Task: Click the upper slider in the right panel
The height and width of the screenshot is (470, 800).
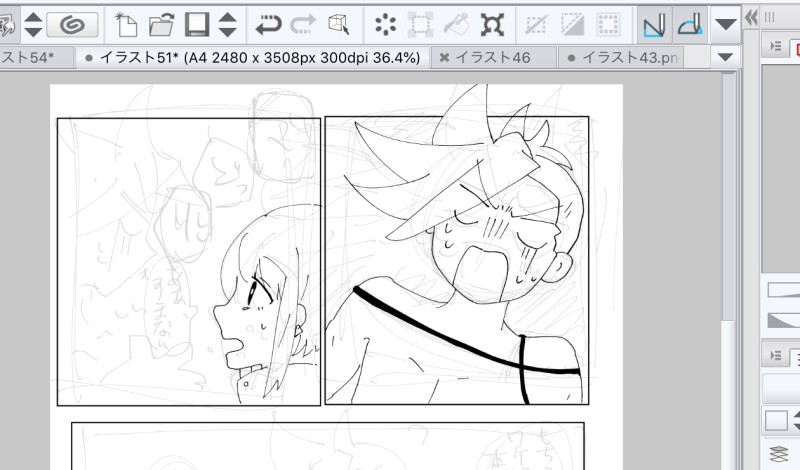Action: point(784,290)
